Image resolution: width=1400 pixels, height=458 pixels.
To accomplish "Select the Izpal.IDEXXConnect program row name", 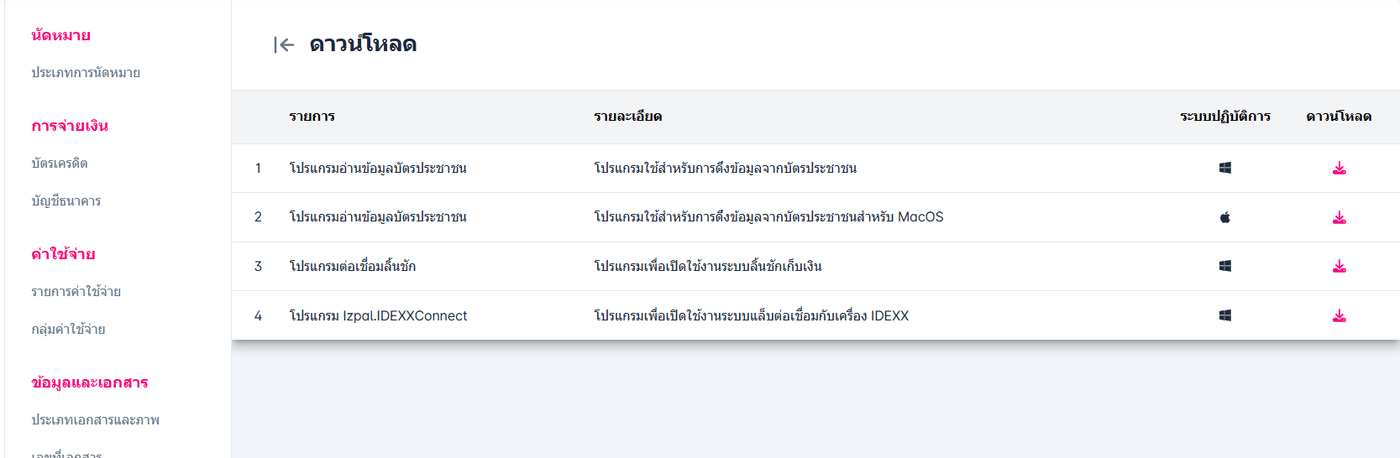I will (377, 316).
